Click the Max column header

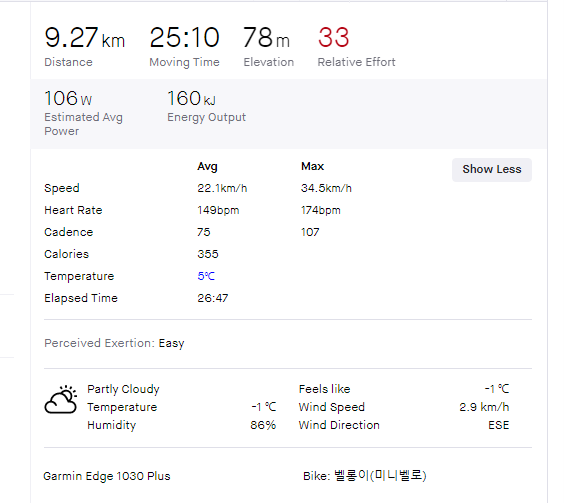pyautogui.click(x=312, y=166)
